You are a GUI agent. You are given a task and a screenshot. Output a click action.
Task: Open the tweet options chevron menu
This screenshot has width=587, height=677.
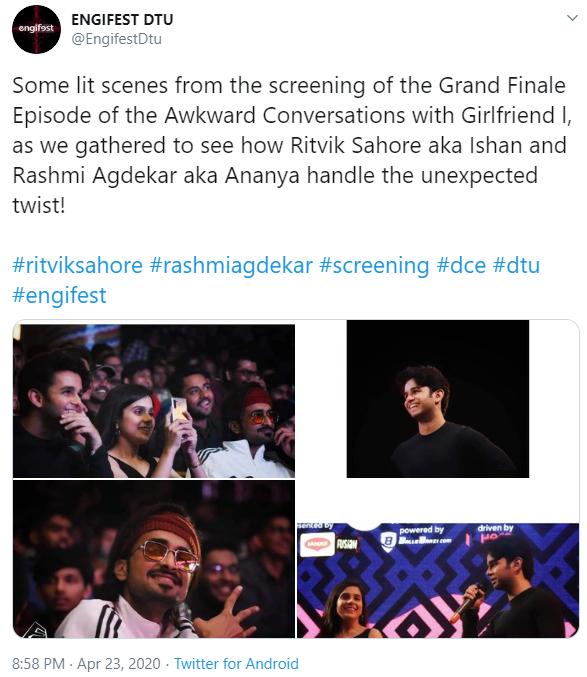tap(572, 18)
